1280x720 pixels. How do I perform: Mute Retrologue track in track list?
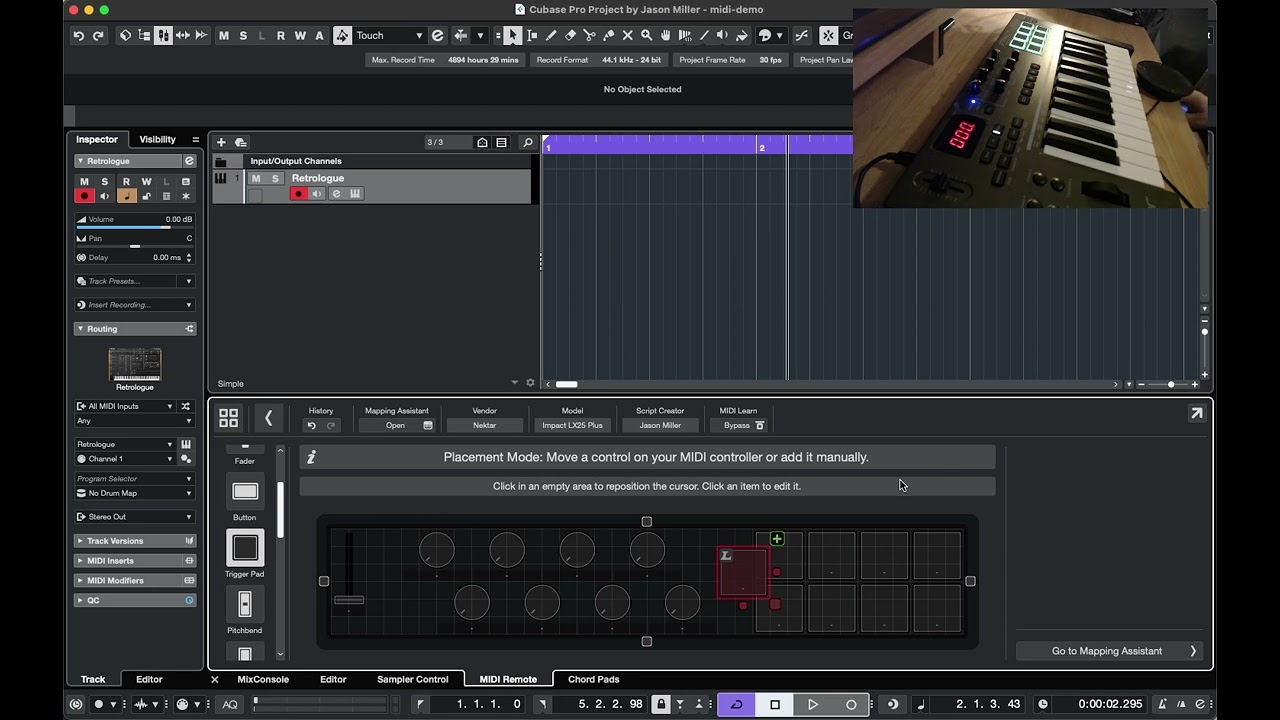256,178
